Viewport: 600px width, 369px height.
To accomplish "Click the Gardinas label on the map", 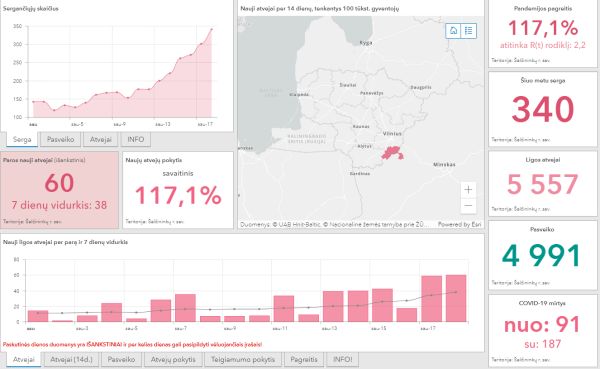I will coord(360,173).
